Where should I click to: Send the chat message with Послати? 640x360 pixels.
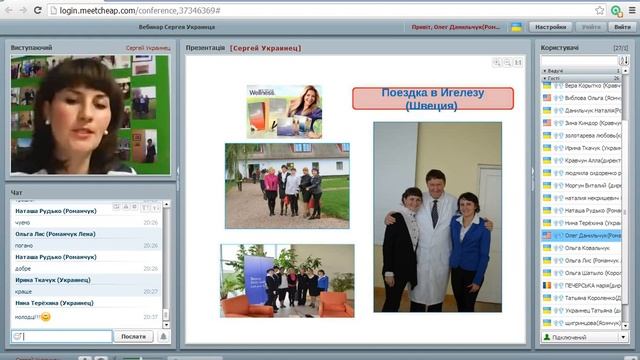pos(133,336)
